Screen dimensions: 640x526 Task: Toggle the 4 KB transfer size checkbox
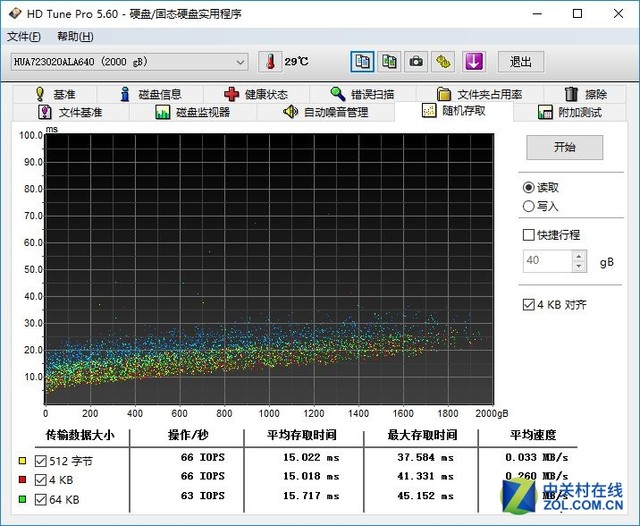point(41,480)
